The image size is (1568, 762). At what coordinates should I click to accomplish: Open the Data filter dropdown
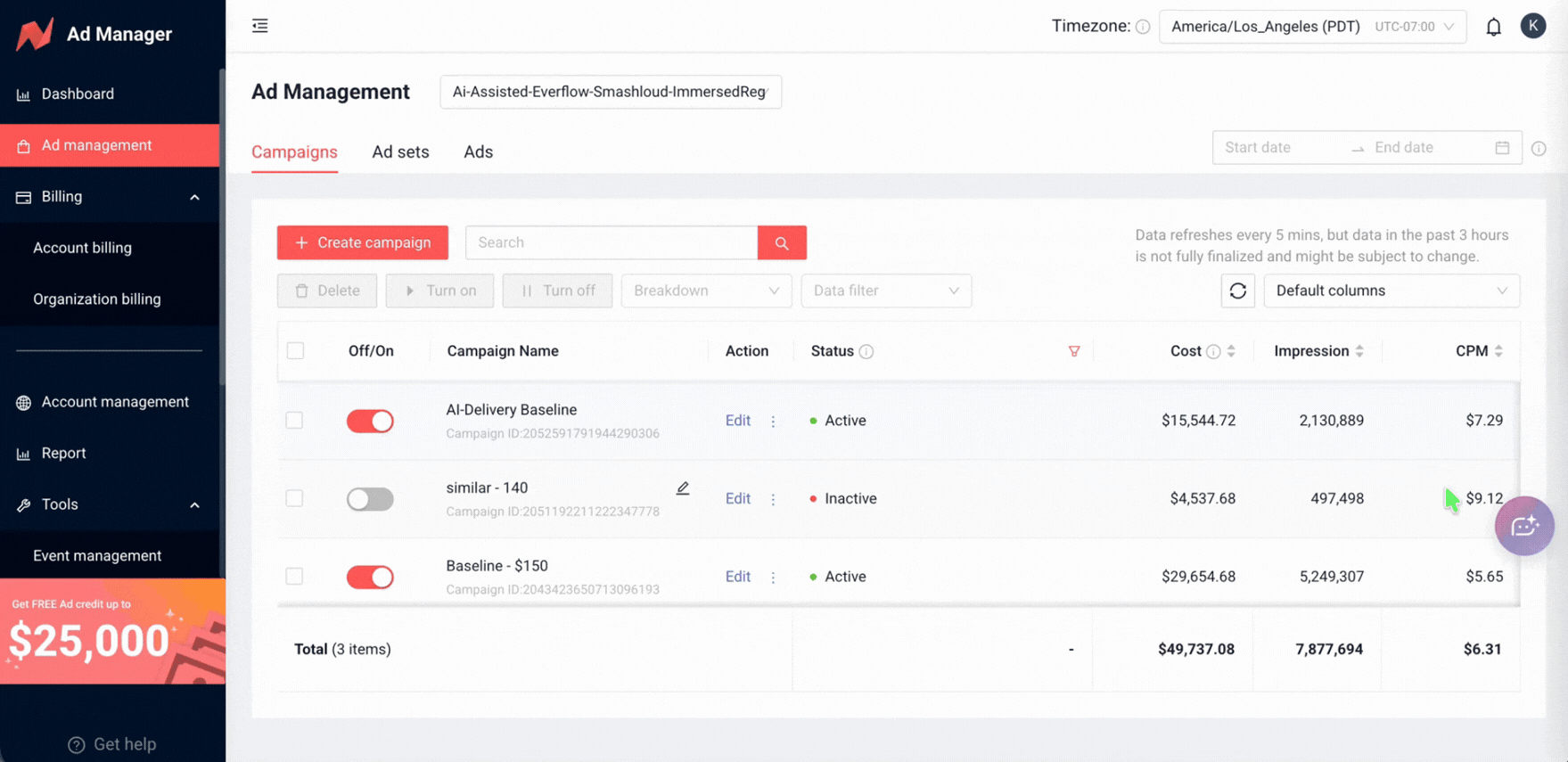point(886,291)
